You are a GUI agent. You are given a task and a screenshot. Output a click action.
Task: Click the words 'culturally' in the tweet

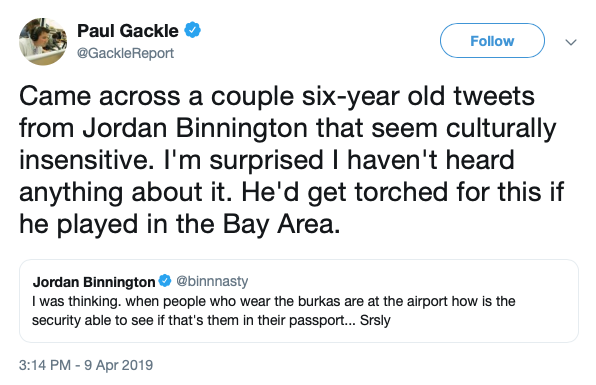[x=501, y=129]
